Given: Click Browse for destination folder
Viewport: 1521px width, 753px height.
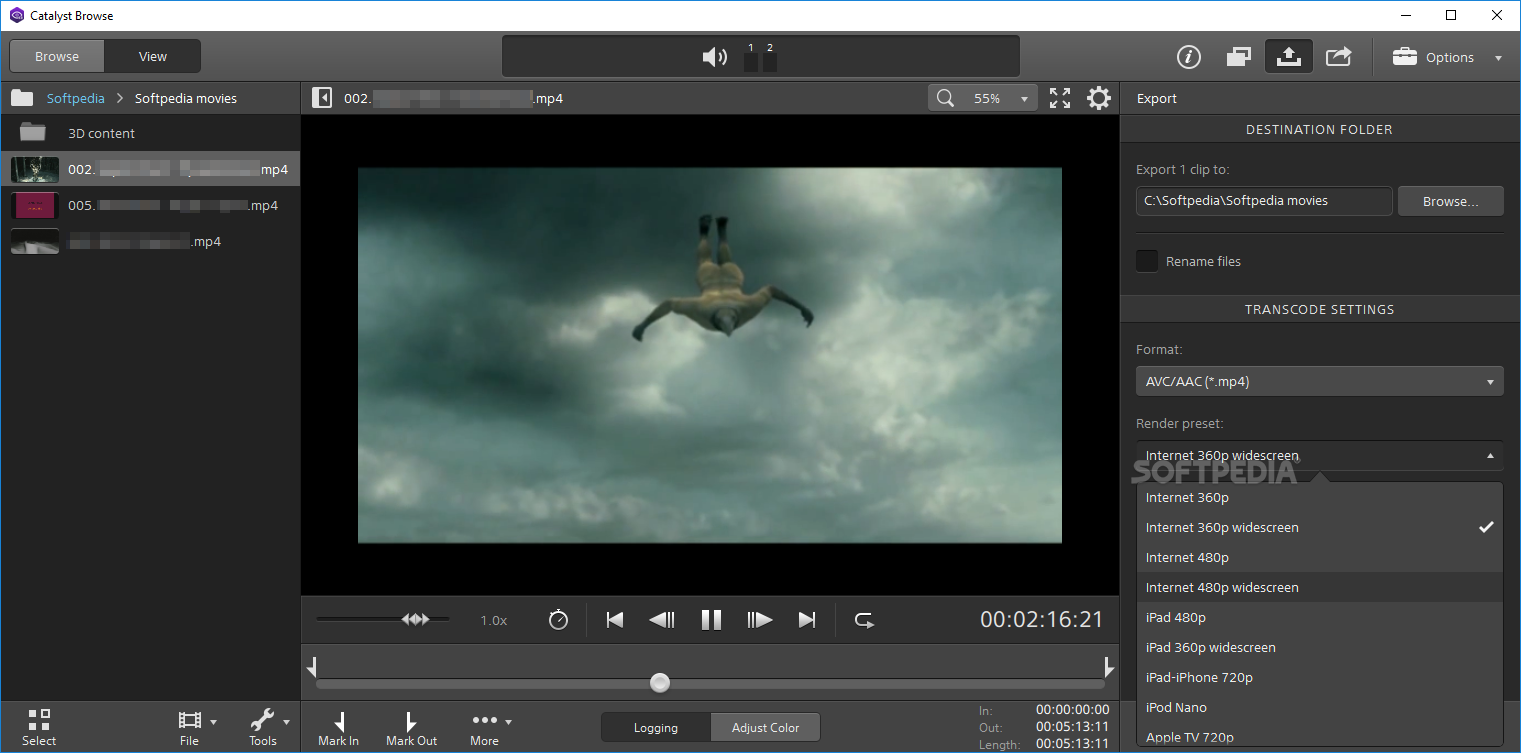Looking at the screenshot, I should pos(1450,201).
